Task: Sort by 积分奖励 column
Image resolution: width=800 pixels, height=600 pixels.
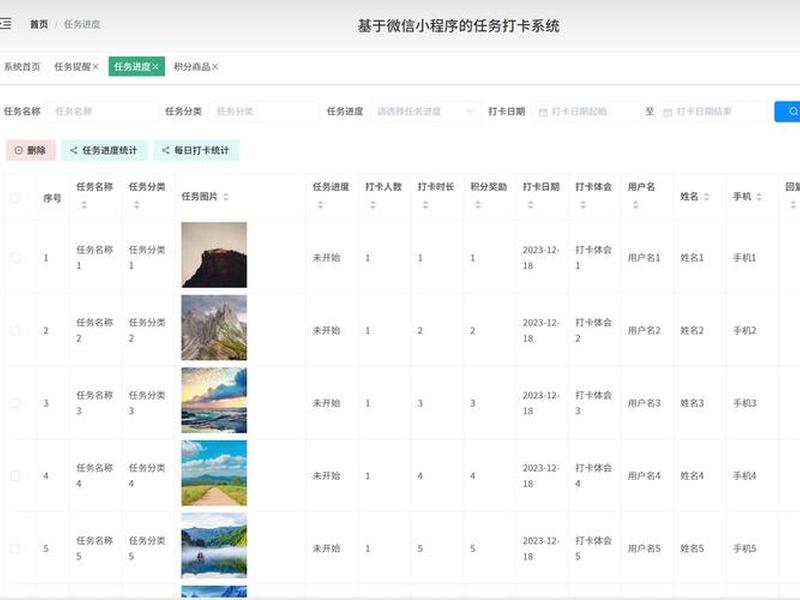Action: [x=478, y=205]
